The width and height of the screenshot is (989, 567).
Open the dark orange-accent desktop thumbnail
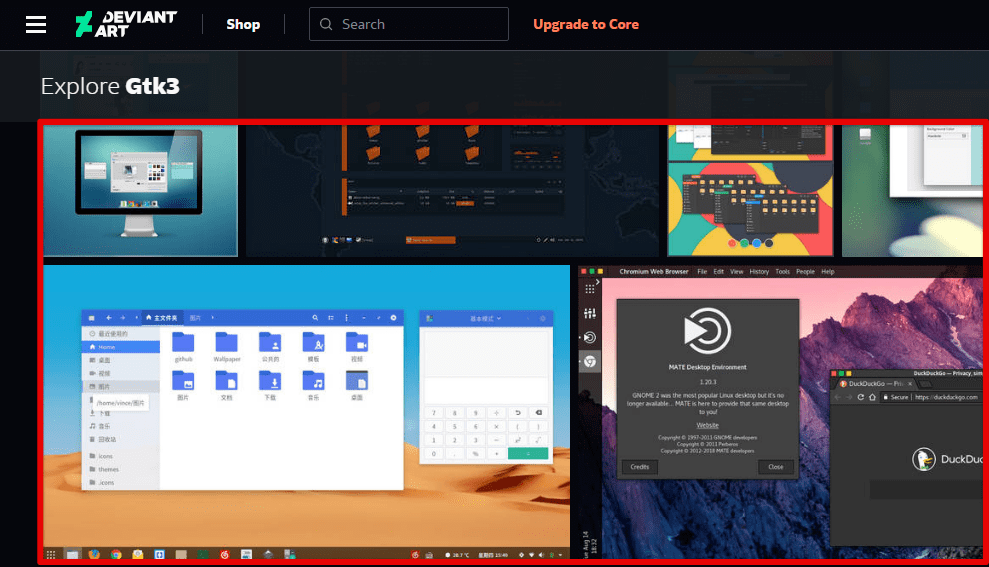pos(452,190)
